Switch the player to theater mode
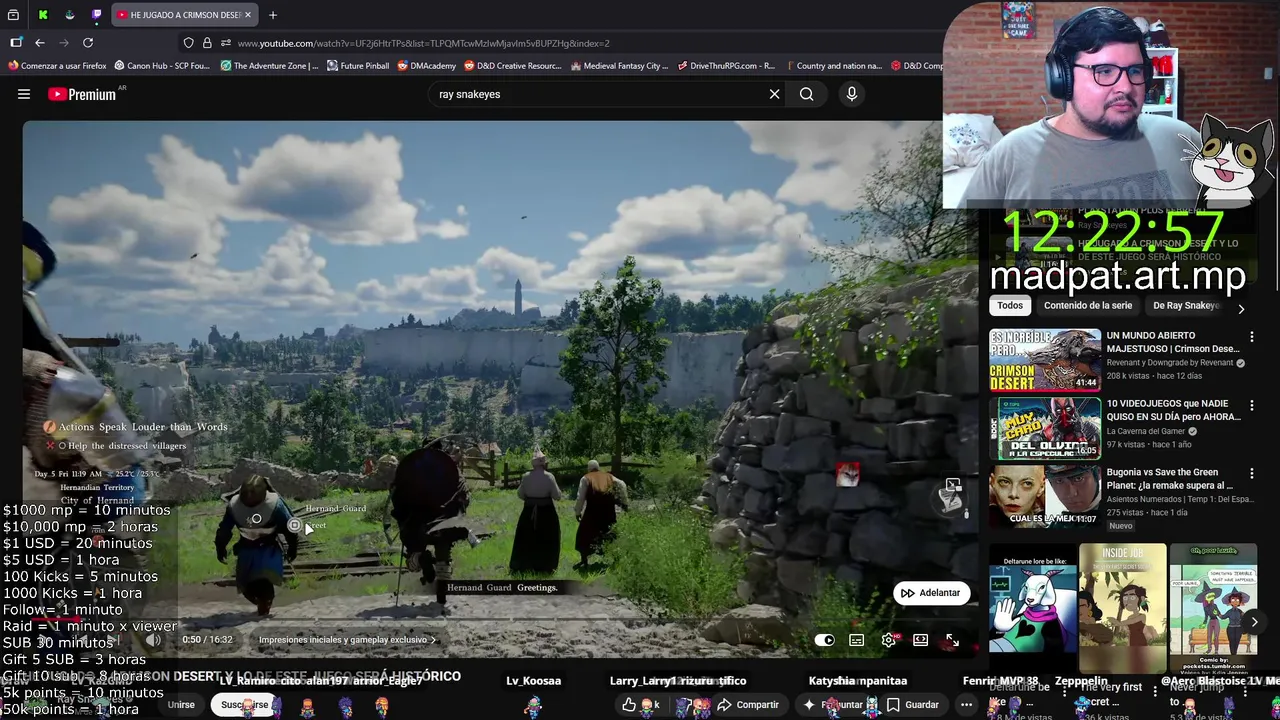The width and height of the screenshot is (1280, 720). coord(920,640)
